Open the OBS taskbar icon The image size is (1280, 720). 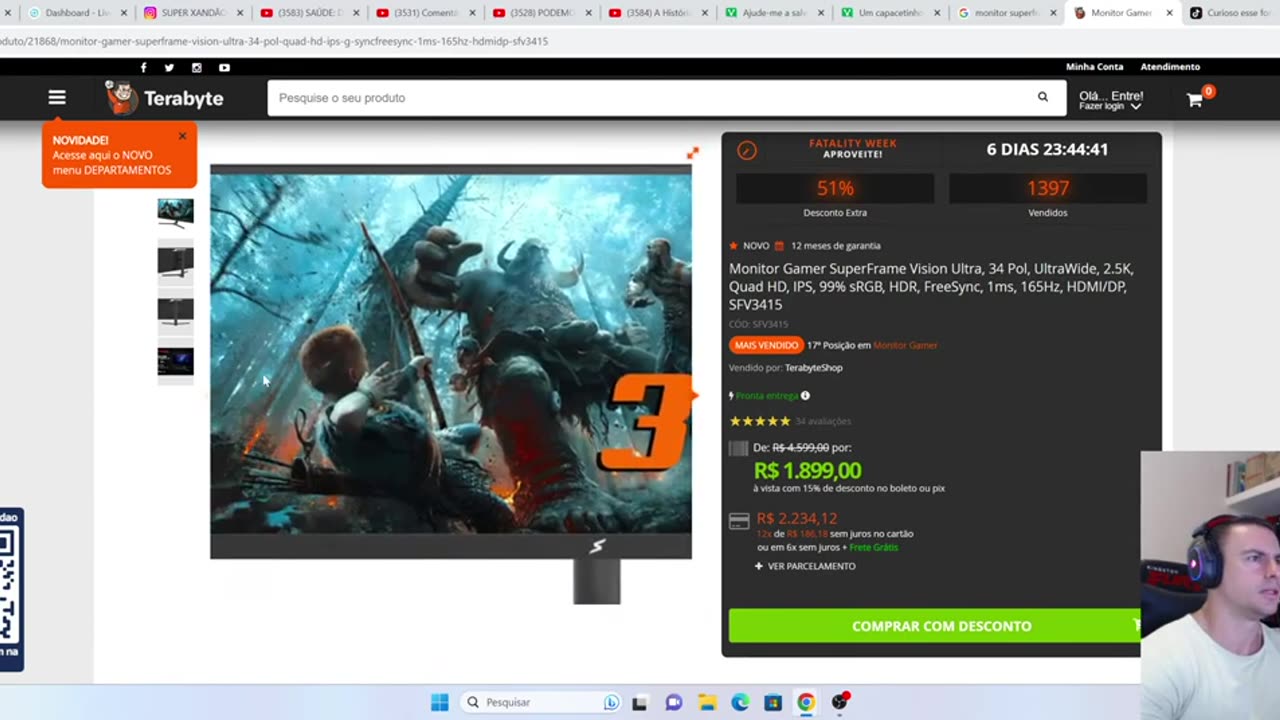[840, 701]
